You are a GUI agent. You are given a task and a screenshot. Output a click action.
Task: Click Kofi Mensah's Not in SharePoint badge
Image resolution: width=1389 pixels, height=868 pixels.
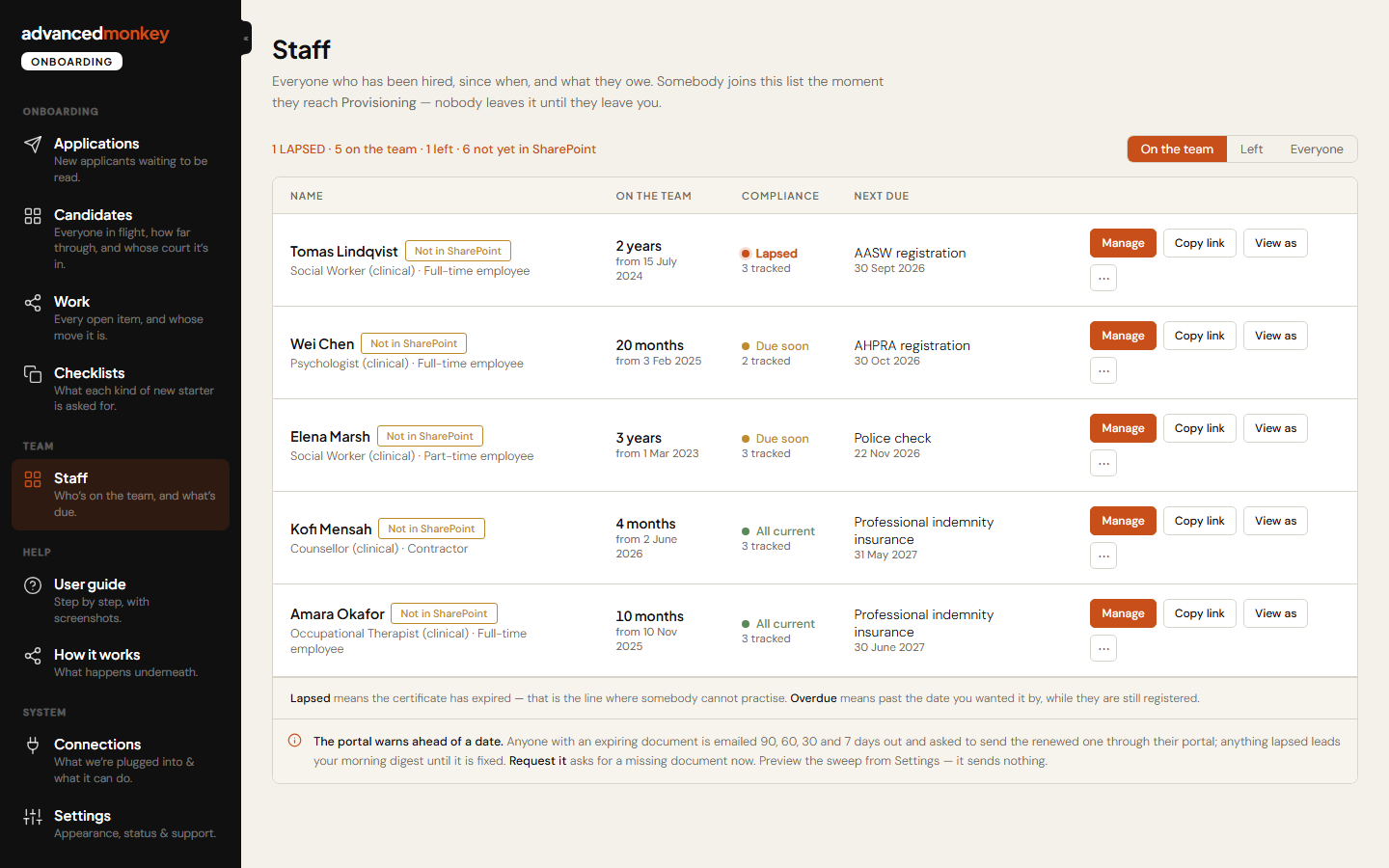pos(431,529)
